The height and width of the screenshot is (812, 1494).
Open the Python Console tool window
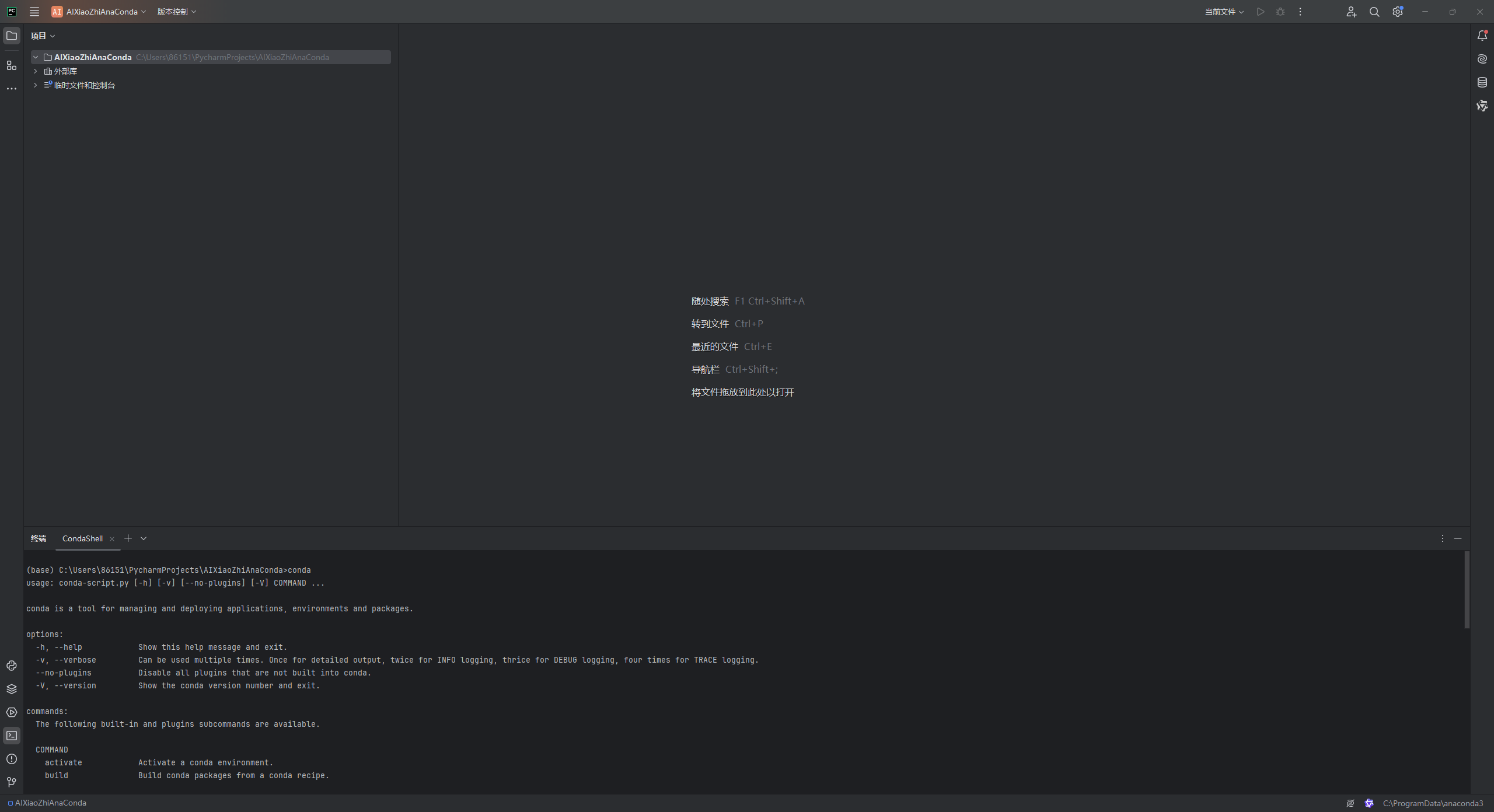pos(12,666)
